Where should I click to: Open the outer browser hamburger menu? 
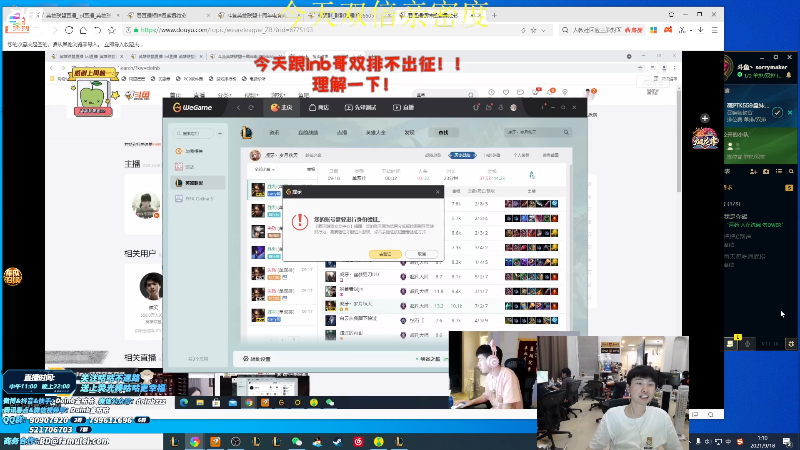[715, 30]
